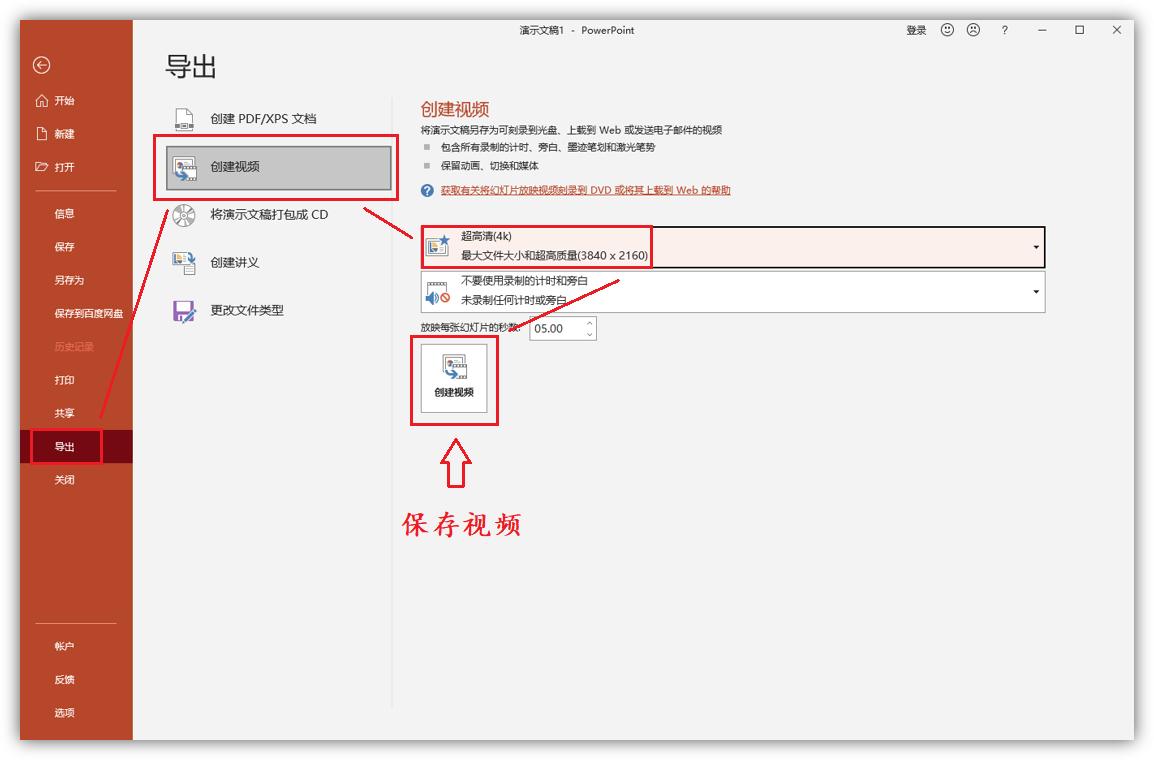
Task: Click the 保留动画、切换和媒体 bullet text
Action: 489,166
